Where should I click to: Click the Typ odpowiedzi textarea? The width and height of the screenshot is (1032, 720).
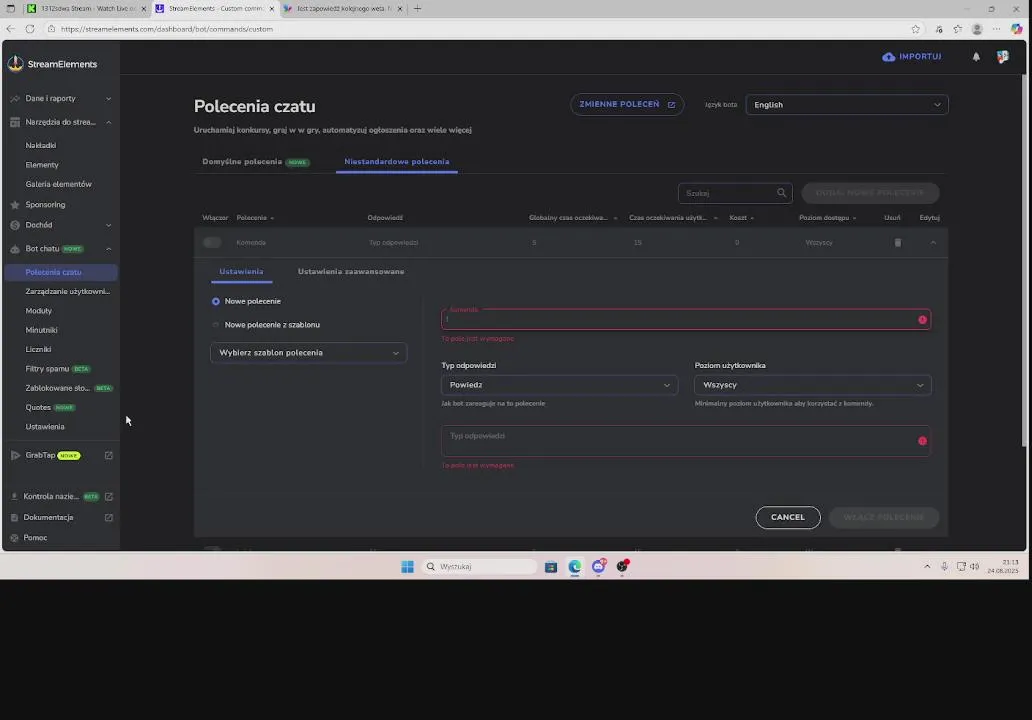(x=686, y=441)
